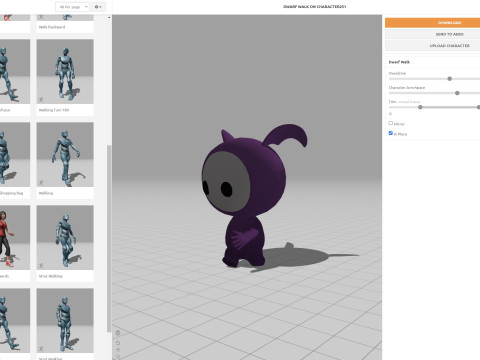Screen dimensions: 480x360
Task: Click the Trim slider left handle
Action: pos(420,107)
